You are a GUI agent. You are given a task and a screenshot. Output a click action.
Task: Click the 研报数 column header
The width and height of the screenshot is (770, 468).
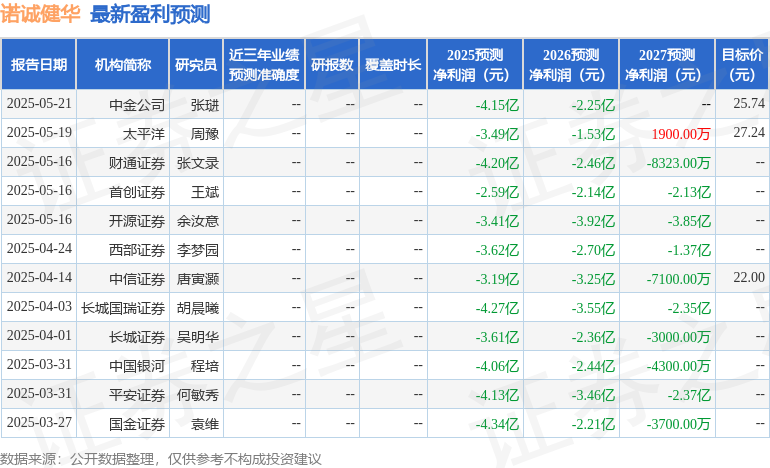pyautogui.click(x=332, y=64)
